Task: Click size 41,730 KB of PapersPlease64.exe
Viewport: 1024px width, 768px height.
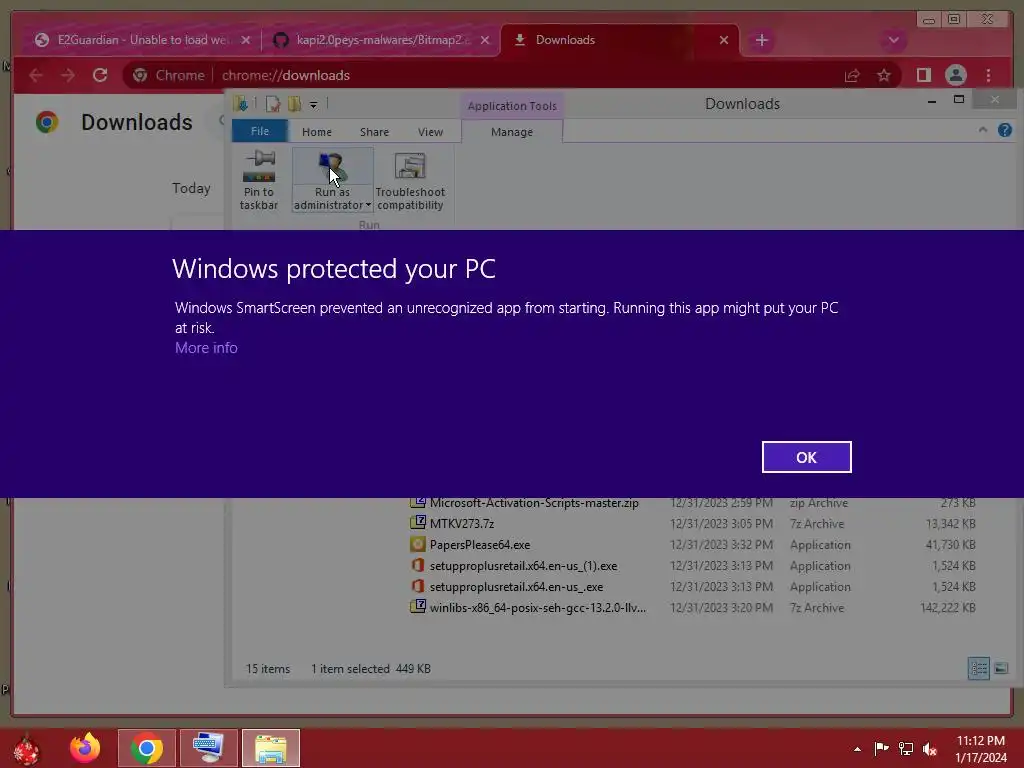Action: point(951,545)
